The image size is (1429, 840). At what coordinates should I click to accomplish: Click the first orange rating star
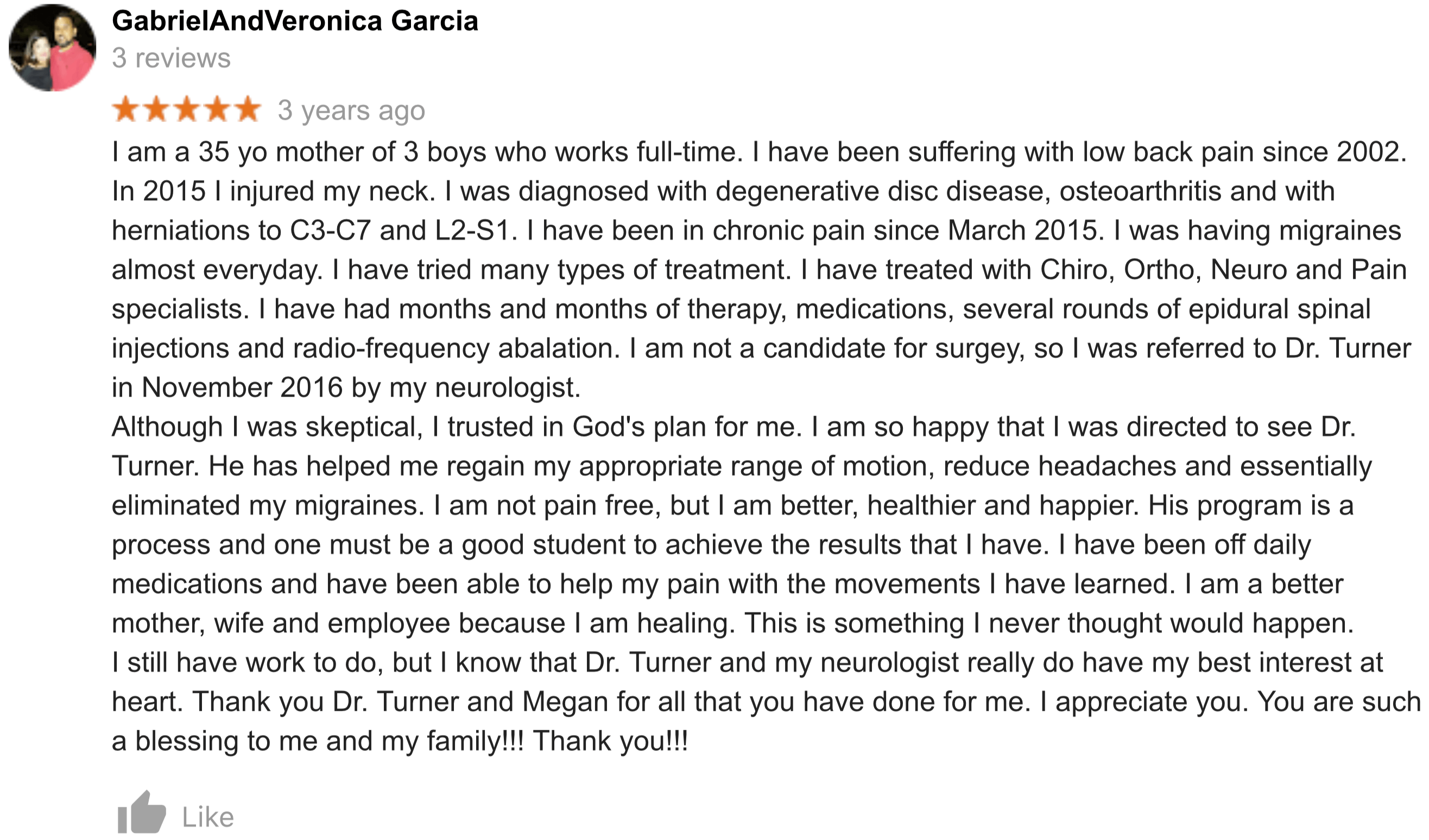(x=126, y=110)
